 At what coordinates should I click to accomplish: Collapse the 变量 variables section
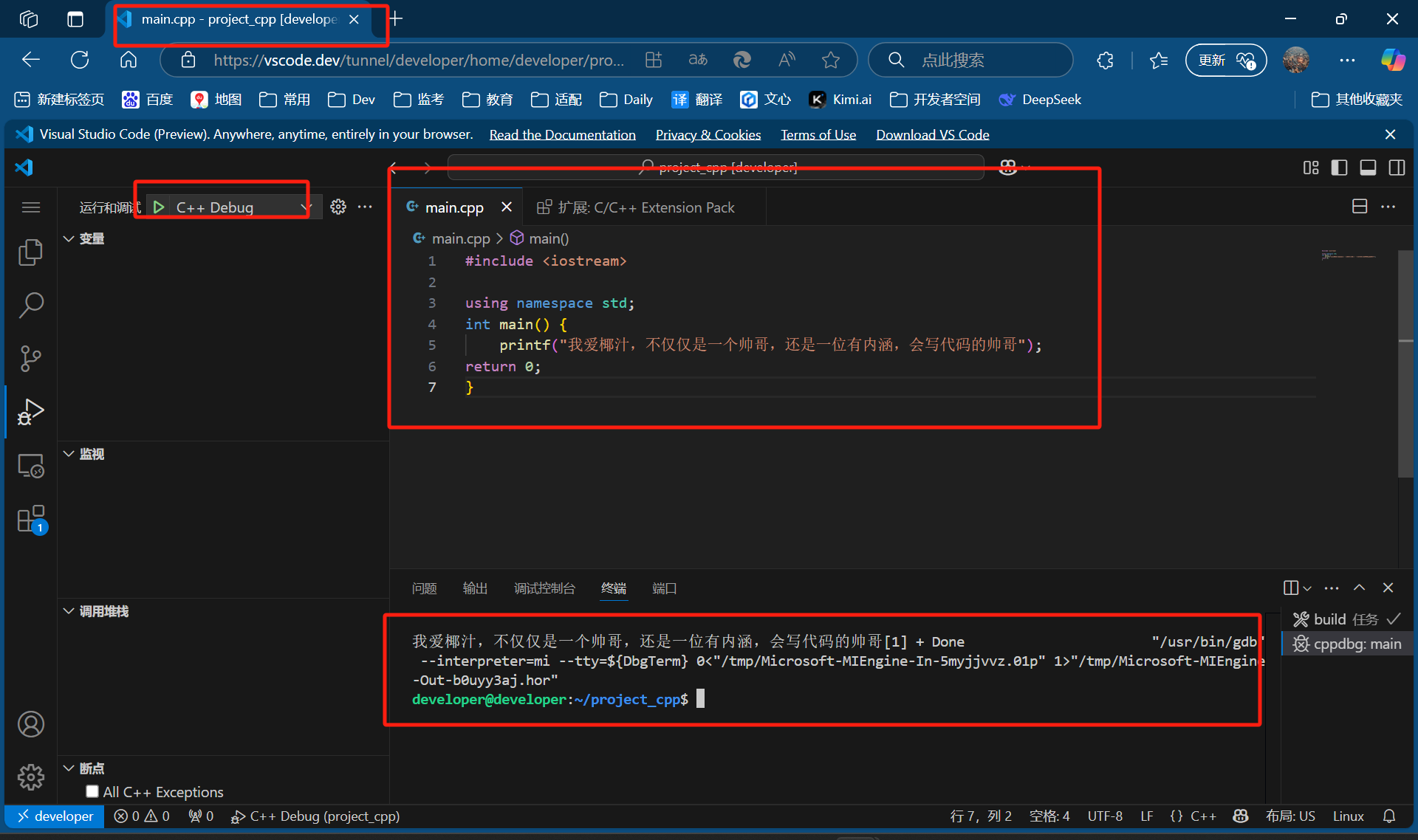pos(69,238)
